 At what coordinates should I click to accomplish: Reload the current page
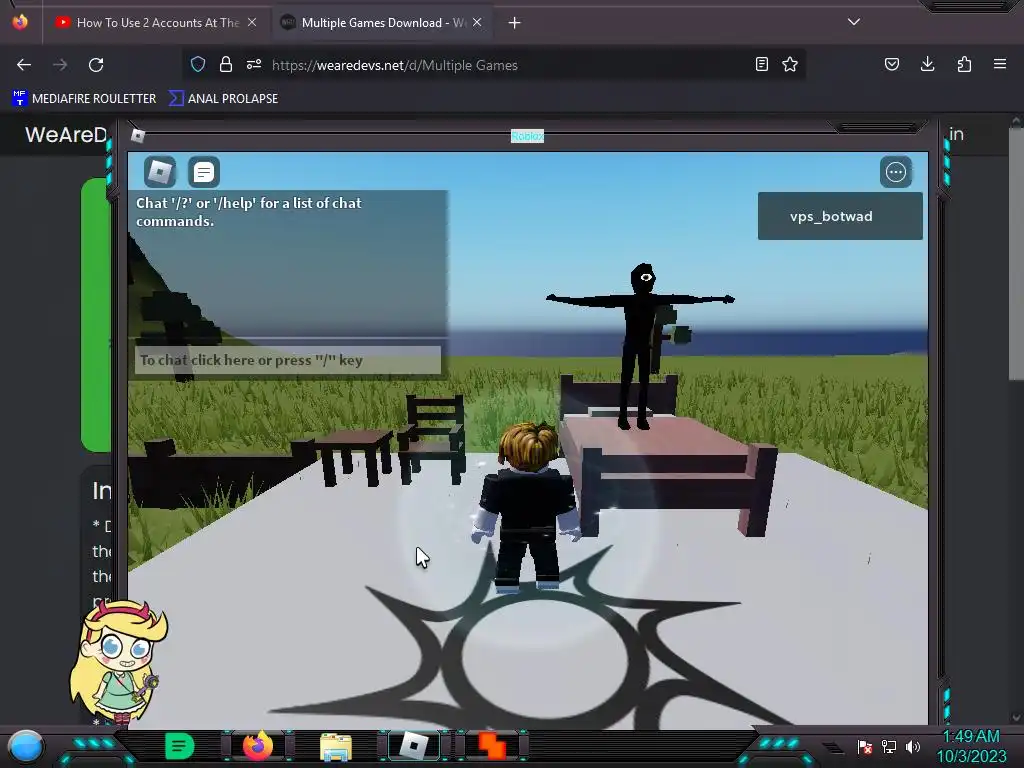pos(96,65)
